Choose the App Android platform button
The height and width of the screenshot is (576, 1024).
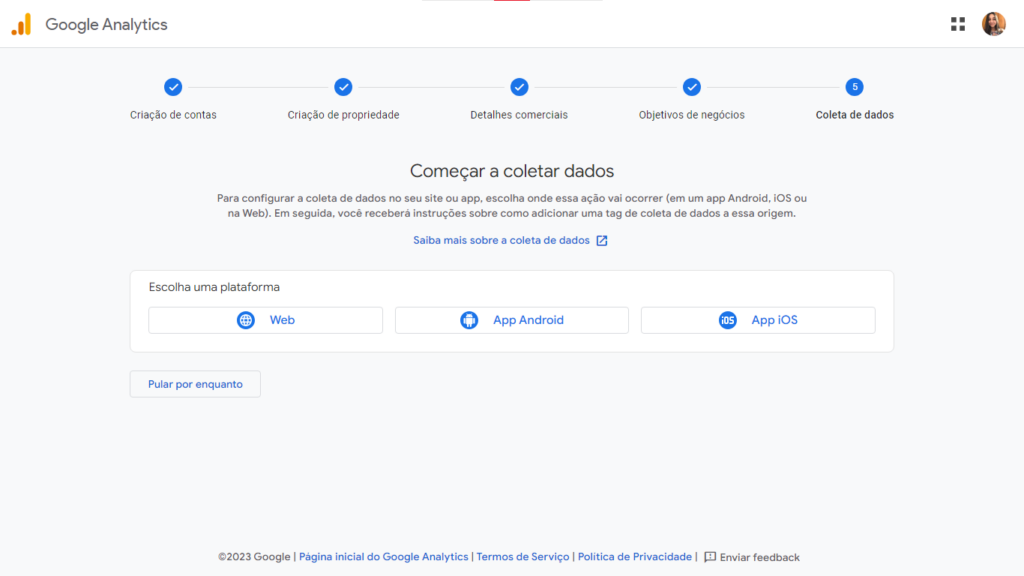(x=512, y=320)
